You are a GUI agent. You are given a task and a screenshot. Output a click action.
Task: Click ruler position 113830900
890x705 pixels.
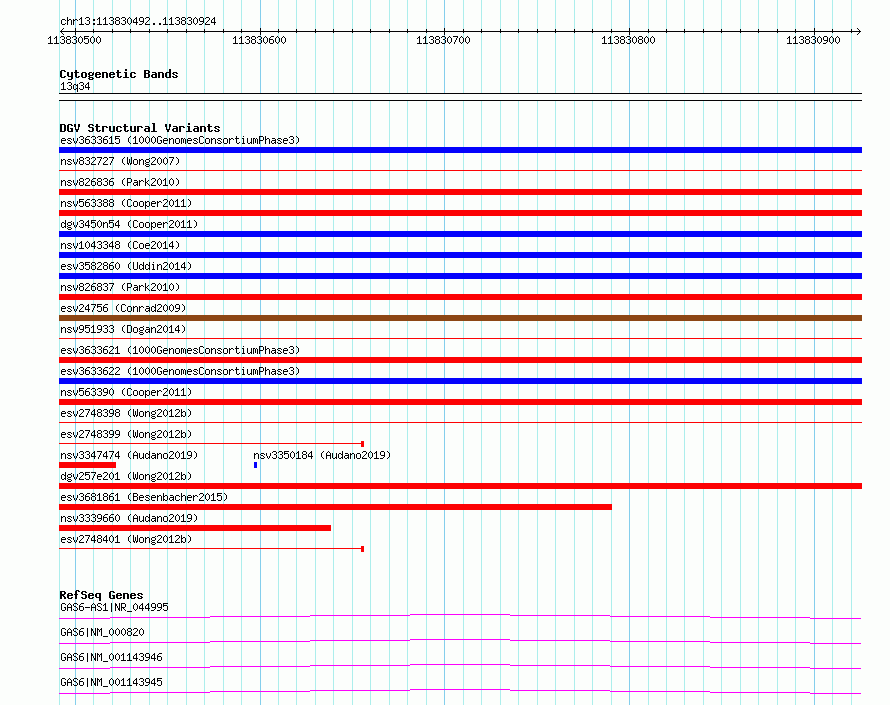click(x=813, y=40)
